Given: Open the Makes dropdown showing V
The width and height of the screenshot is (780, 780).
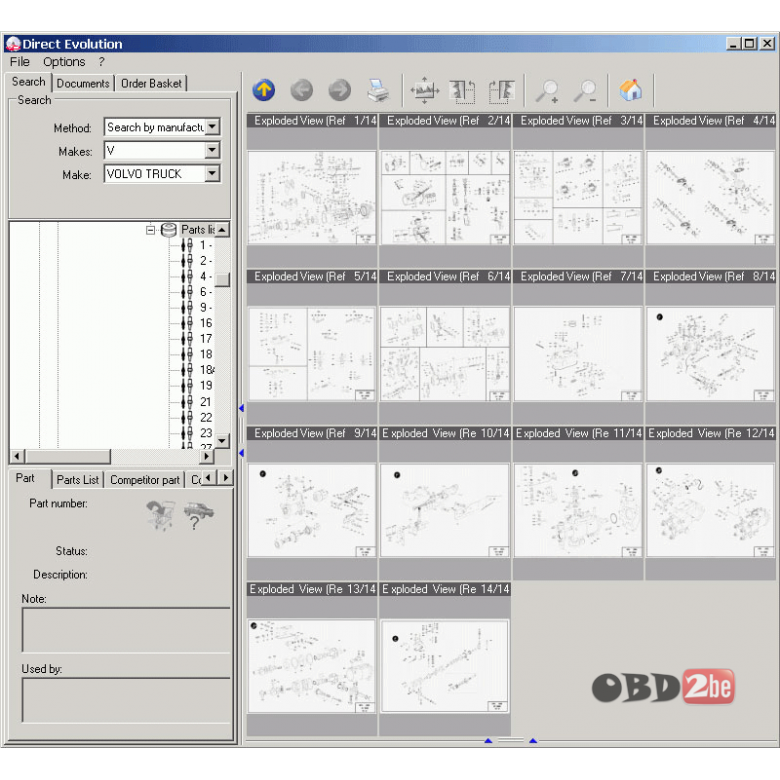Looking at the screenshot, I should click(212, 150).
